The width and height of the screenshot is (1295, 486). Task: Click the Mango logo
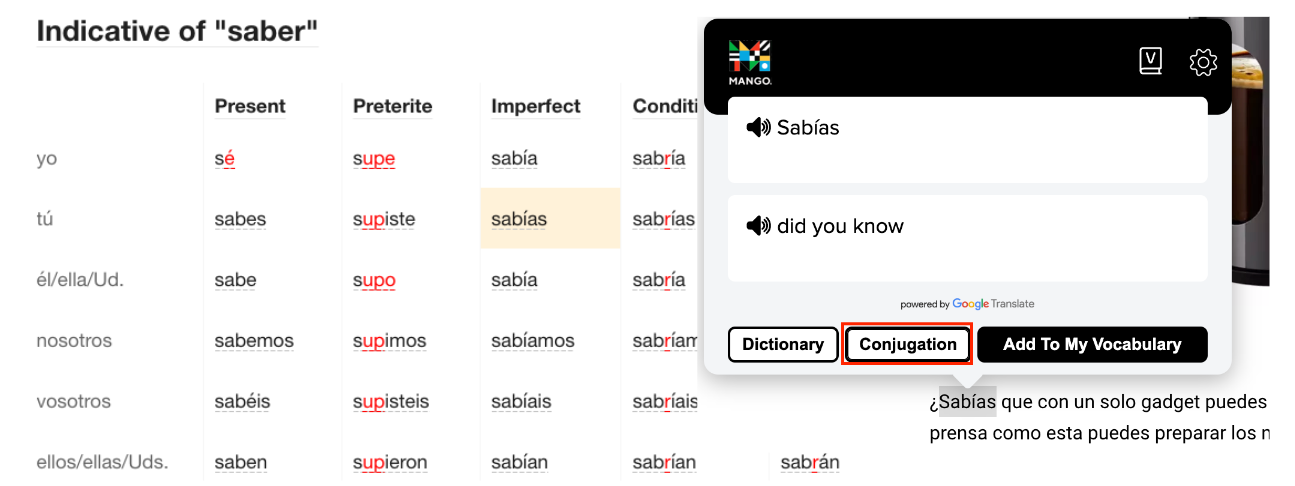(x=750, y=63)
